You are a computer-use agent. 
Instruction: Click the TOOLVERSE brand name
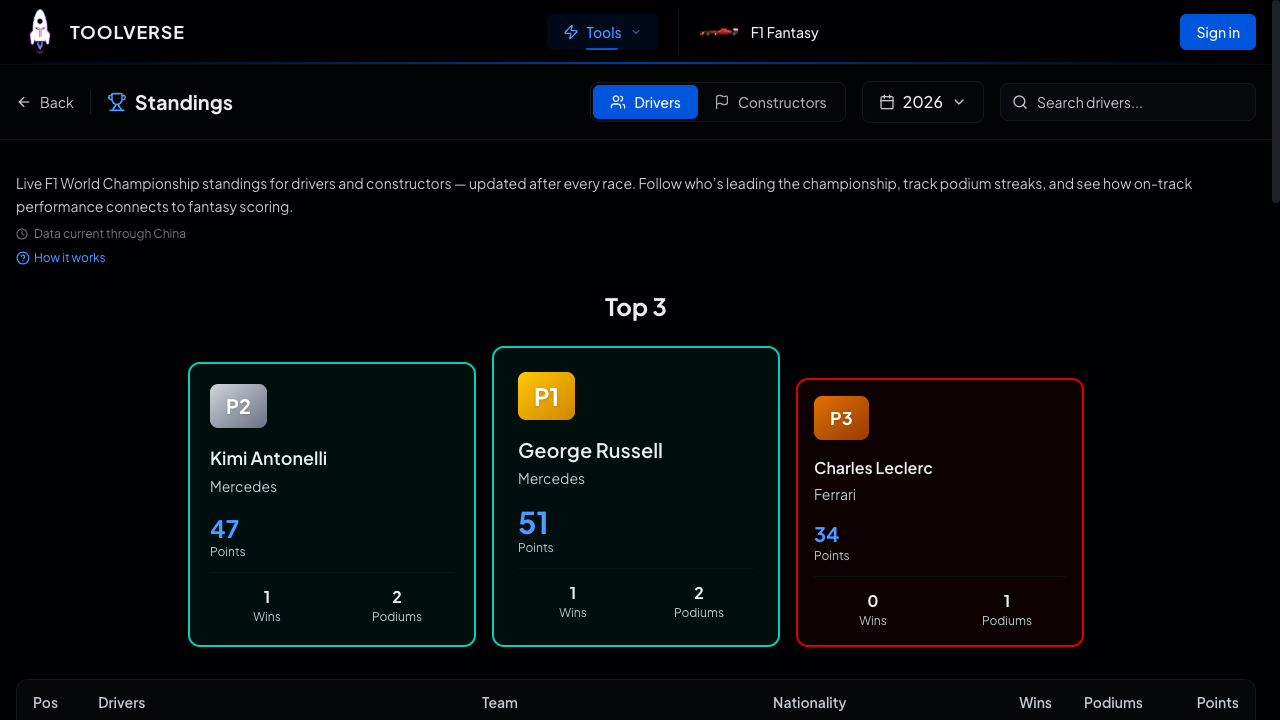click(x=127, y=32)
